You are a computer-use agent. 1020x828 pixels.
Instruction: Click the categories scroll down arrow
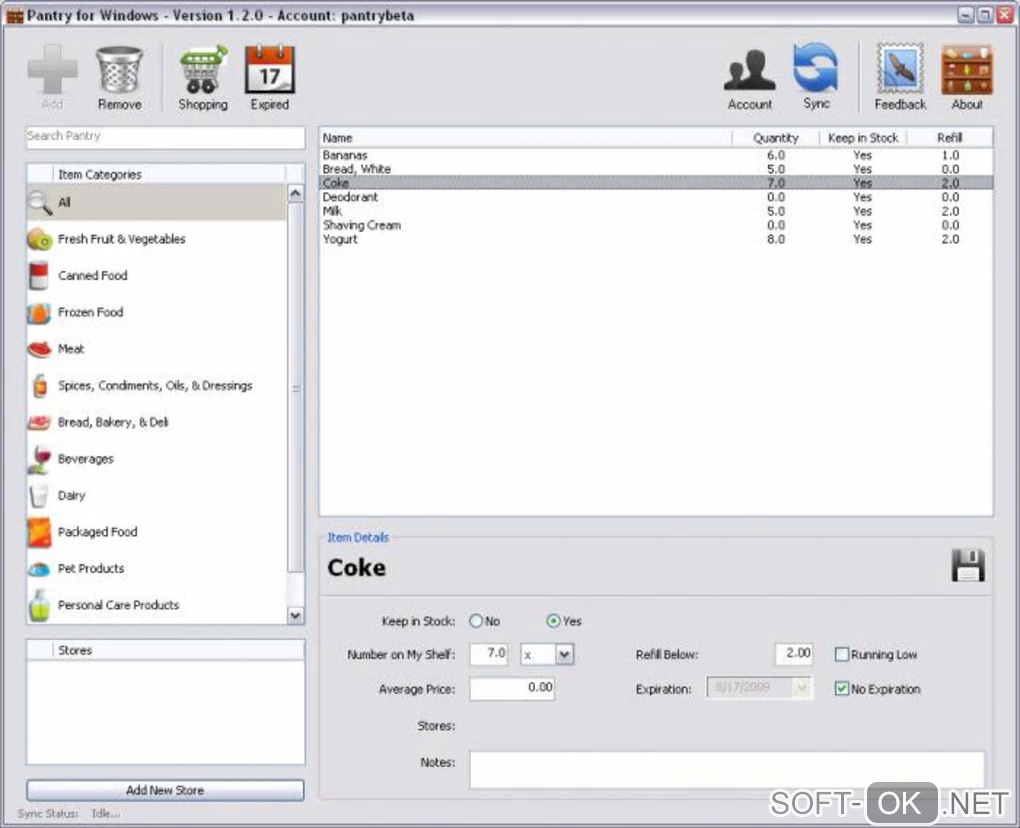point(295,615)
